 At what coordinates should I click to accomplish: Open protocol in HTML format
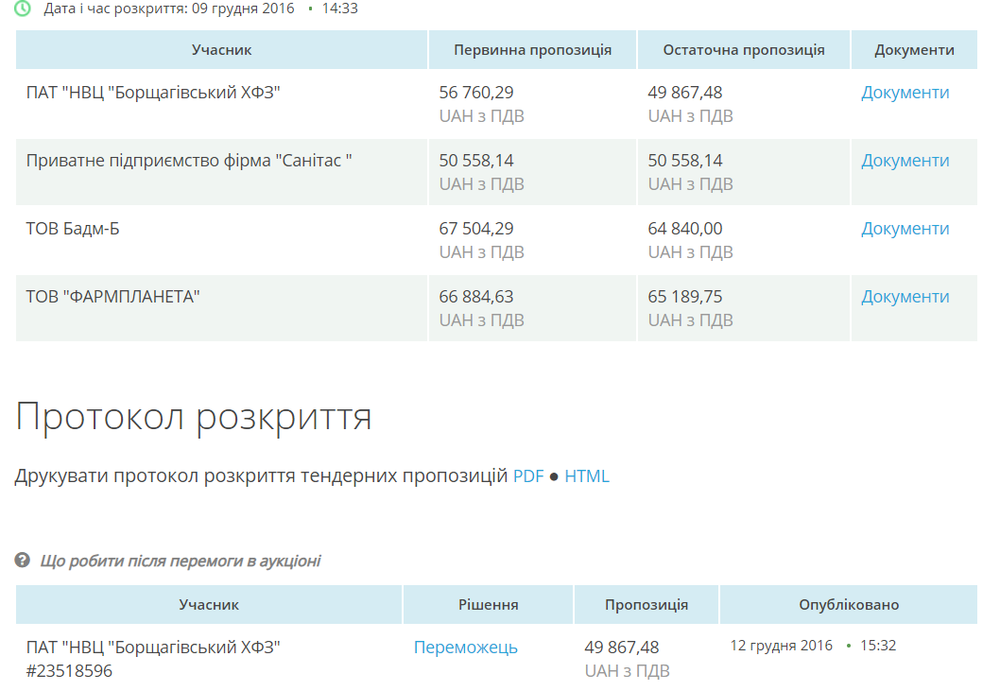click(x=587, y=477)
